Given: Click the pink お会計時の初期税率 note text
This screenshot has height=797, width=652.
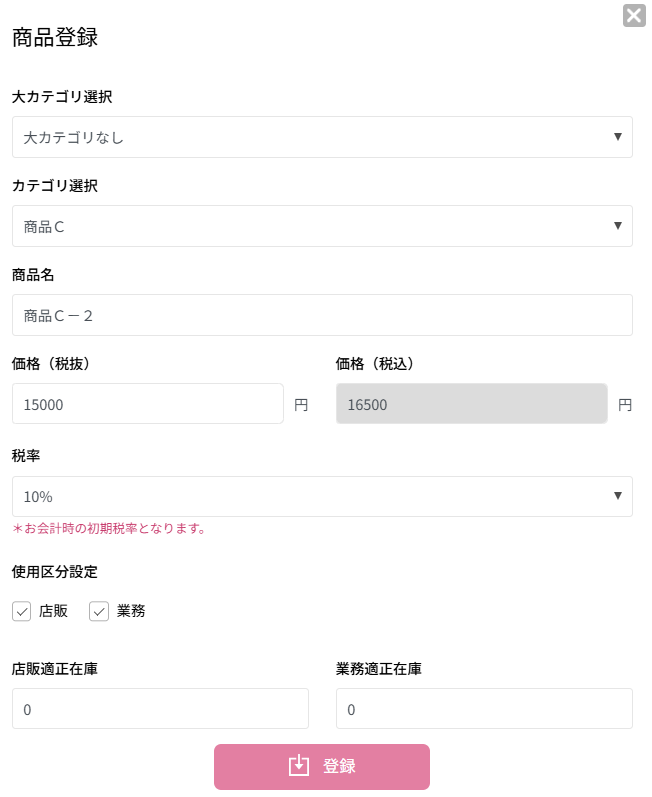Looking at the screenshot, I should (109, 528).
